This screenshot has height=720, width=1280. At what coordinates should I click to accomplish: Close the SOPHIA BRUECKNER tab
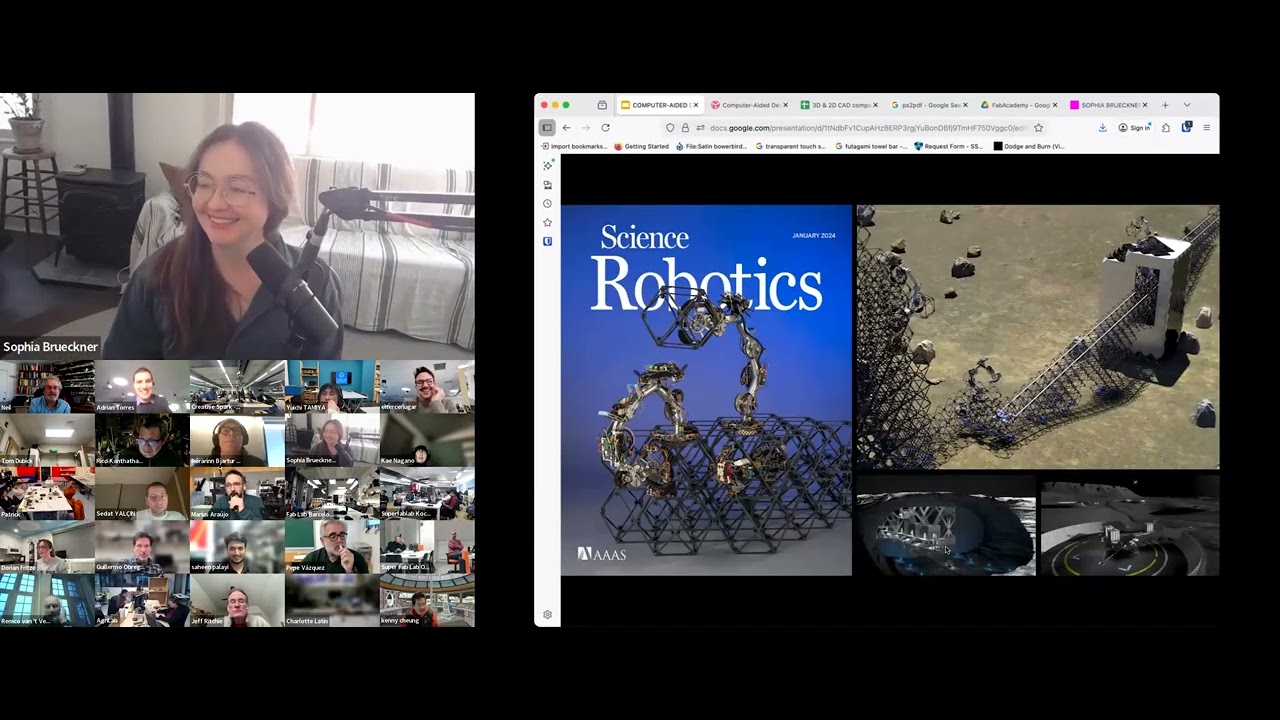pyautogui.click(x=1145, y=105)
